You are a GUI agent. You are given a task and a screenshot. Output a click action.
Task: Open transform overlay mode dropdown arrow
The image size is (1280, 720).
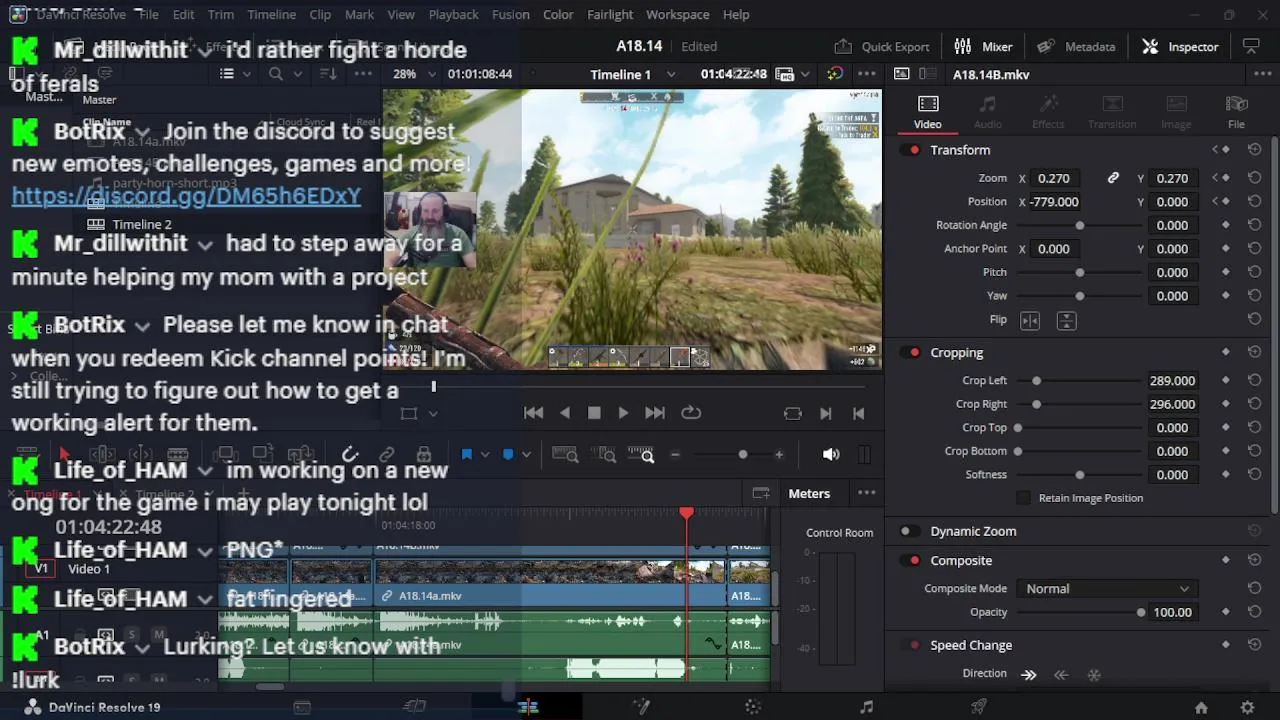[433, 413]
